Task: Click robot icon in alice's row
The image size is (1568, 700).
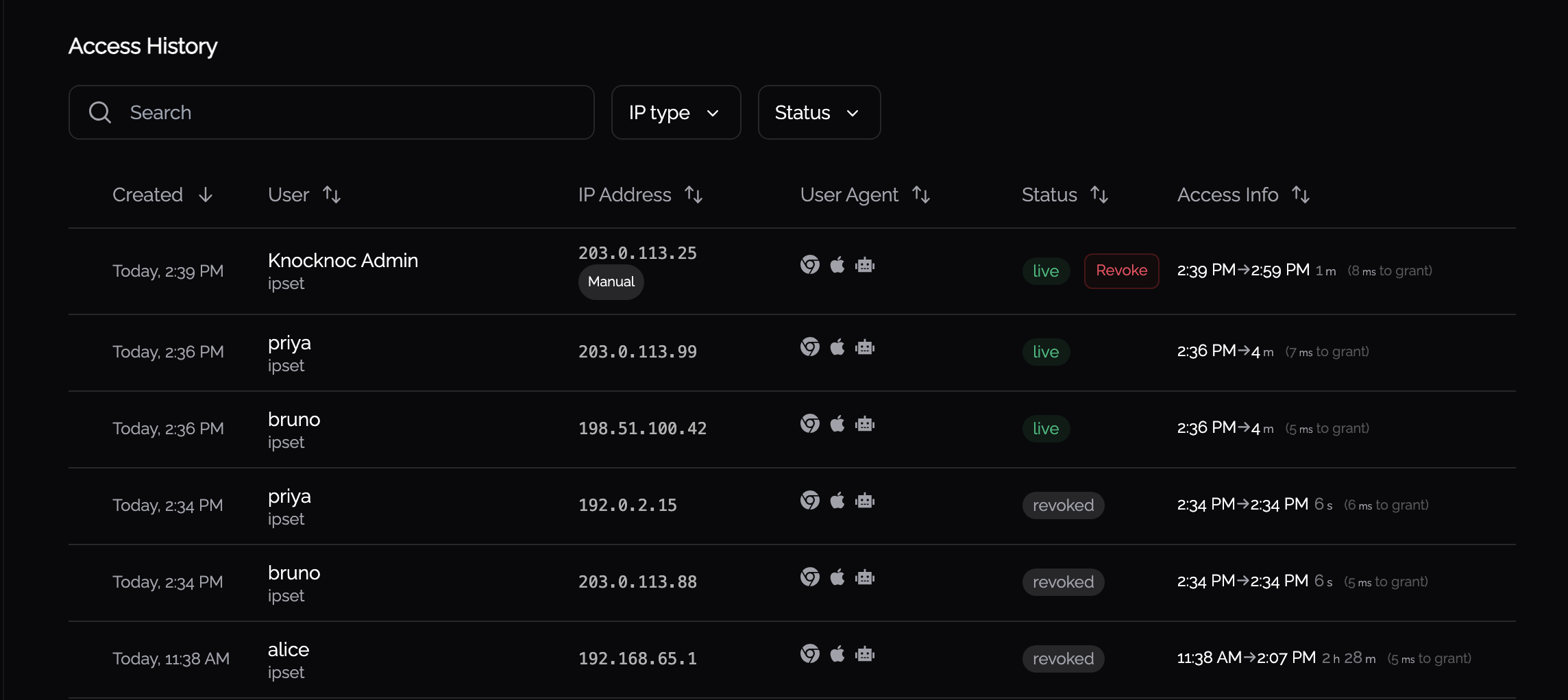Action: pyautogui.click(x=865, y=654)
